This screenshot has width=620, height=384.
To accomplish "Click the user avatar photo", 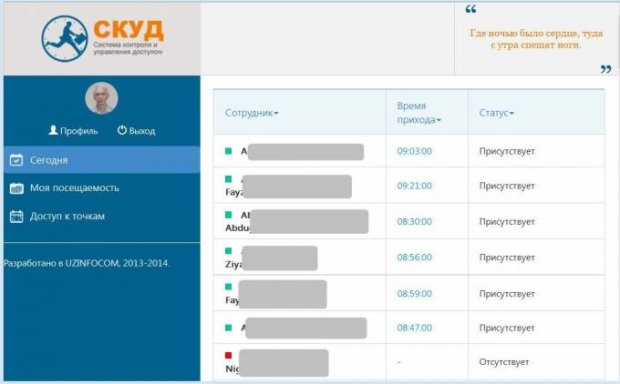I will [102, 98].
